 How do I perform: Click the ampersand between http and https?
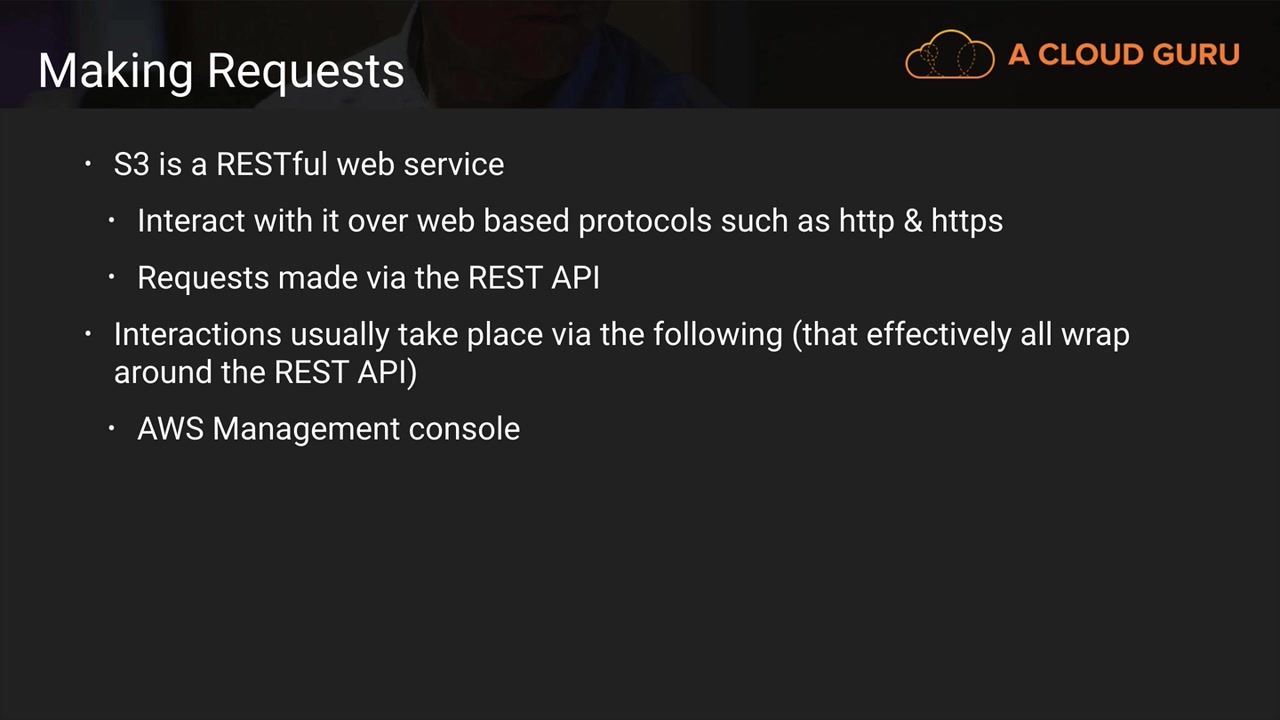(x=912, y=221)
